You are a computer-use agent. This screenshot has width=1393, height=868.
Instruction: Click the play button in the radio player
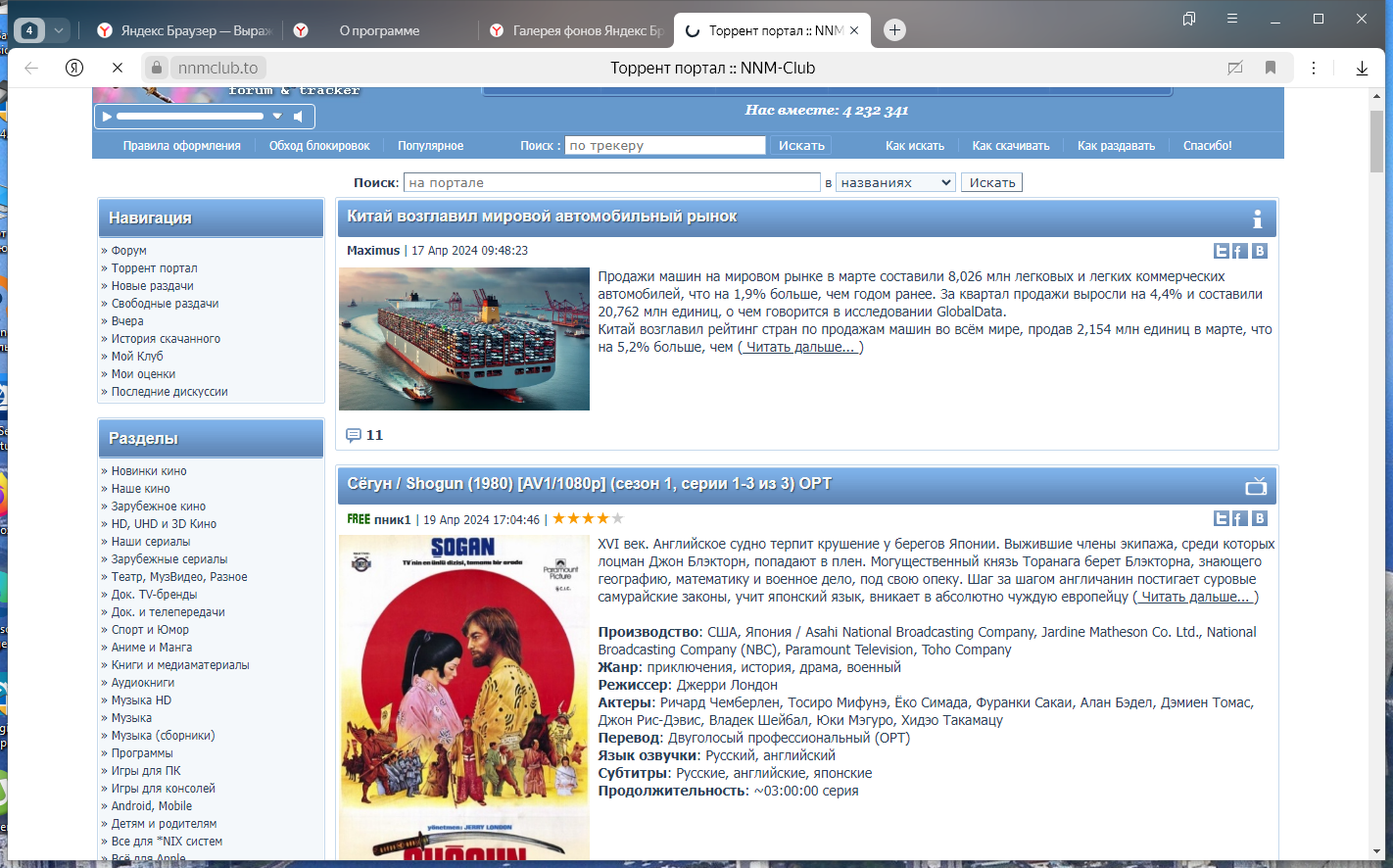pyautogui.click(x=106, y=117)
